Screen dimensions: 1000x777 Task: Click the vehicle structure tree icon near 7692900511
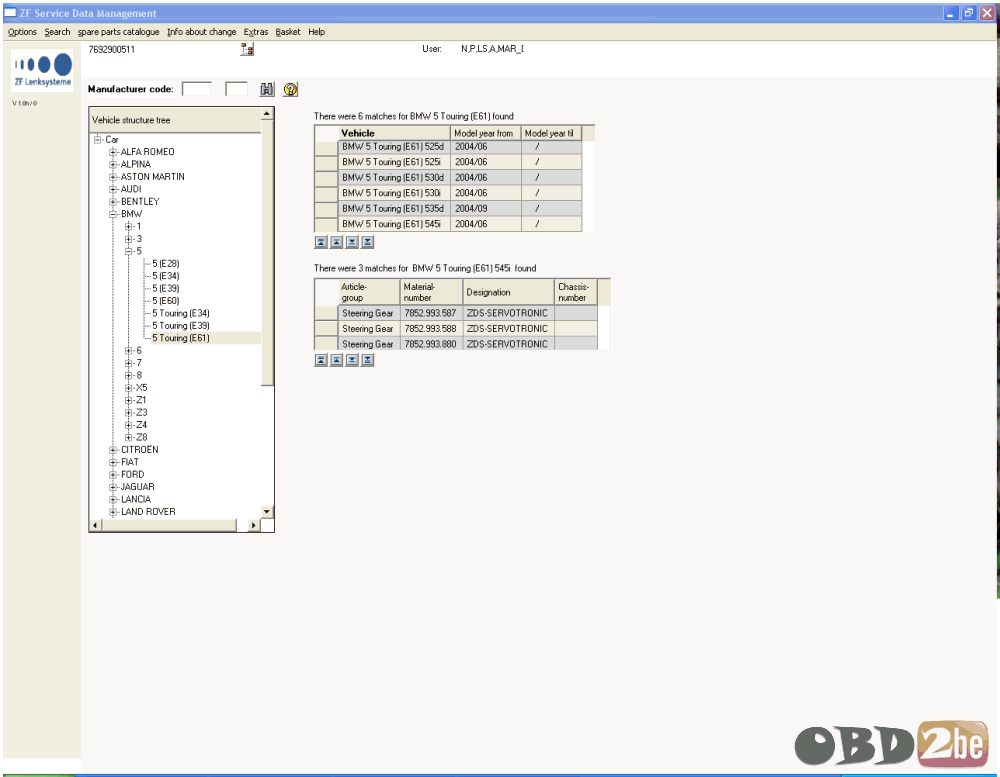pyautogui.click(x=247, y=49)
